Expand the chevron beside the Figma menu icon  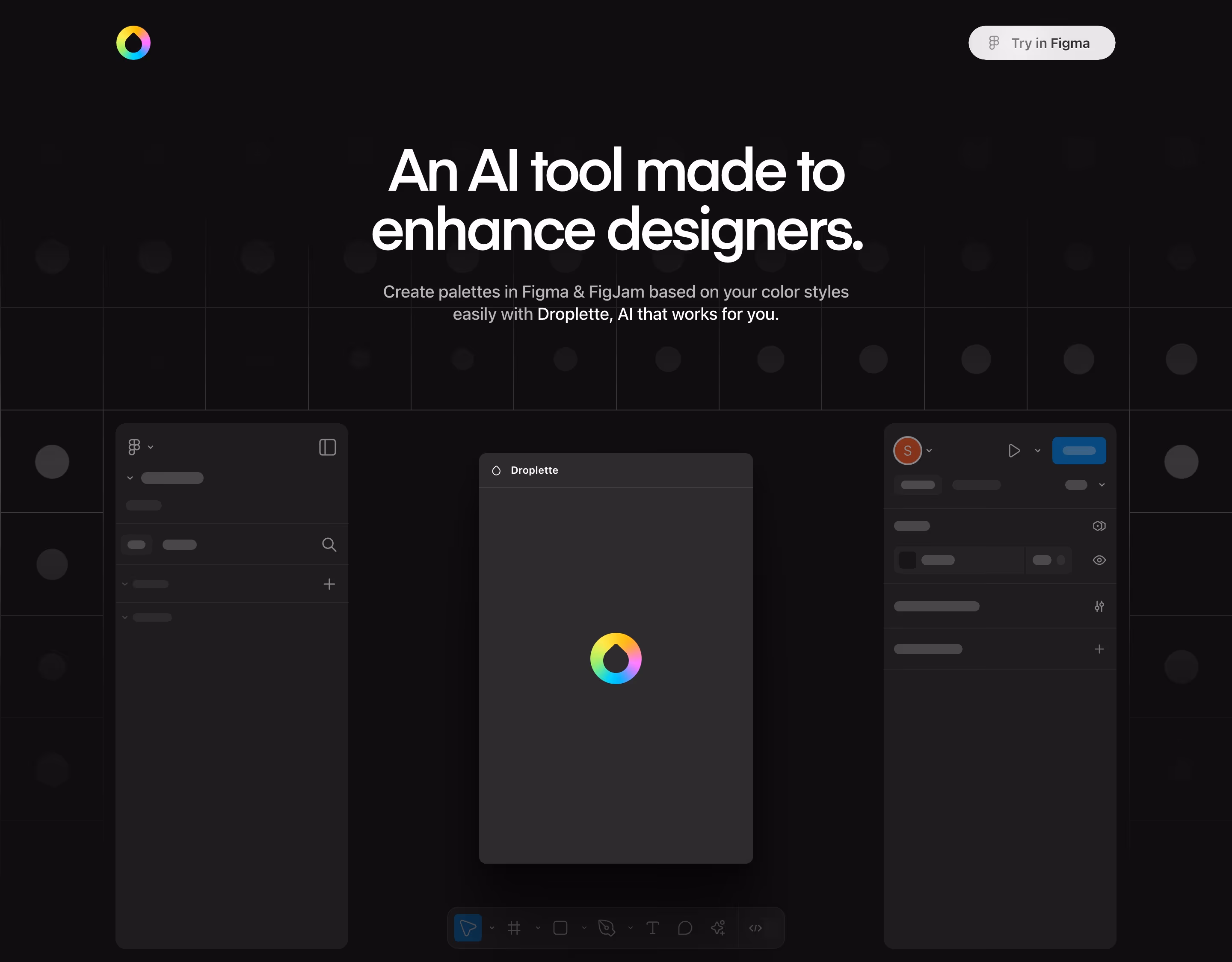coord(151,447)
